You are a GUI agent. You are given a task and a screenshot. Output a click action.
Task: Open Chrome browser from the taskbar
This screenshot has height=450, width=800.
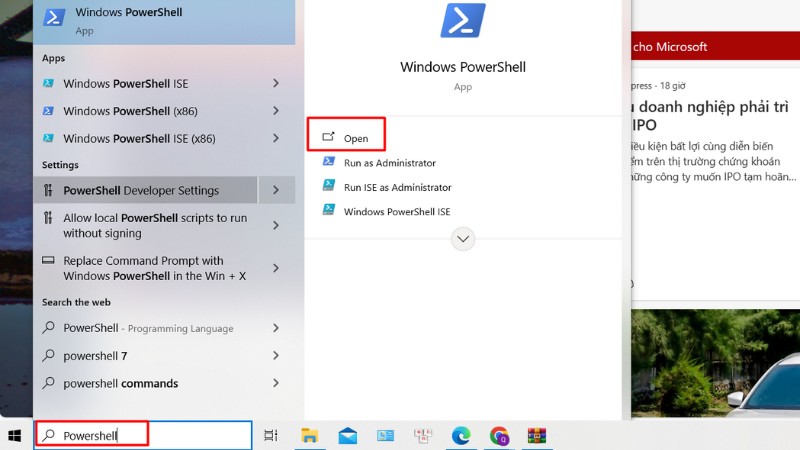coord(499,435)
